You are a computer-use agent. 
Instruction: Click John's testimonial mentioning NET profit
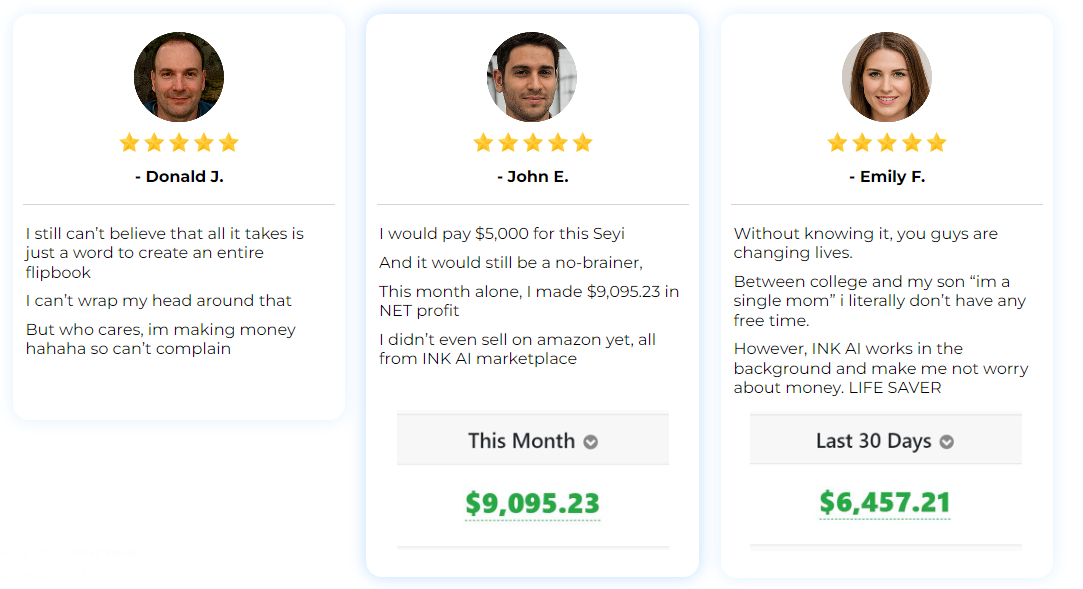tap(529, 301)
